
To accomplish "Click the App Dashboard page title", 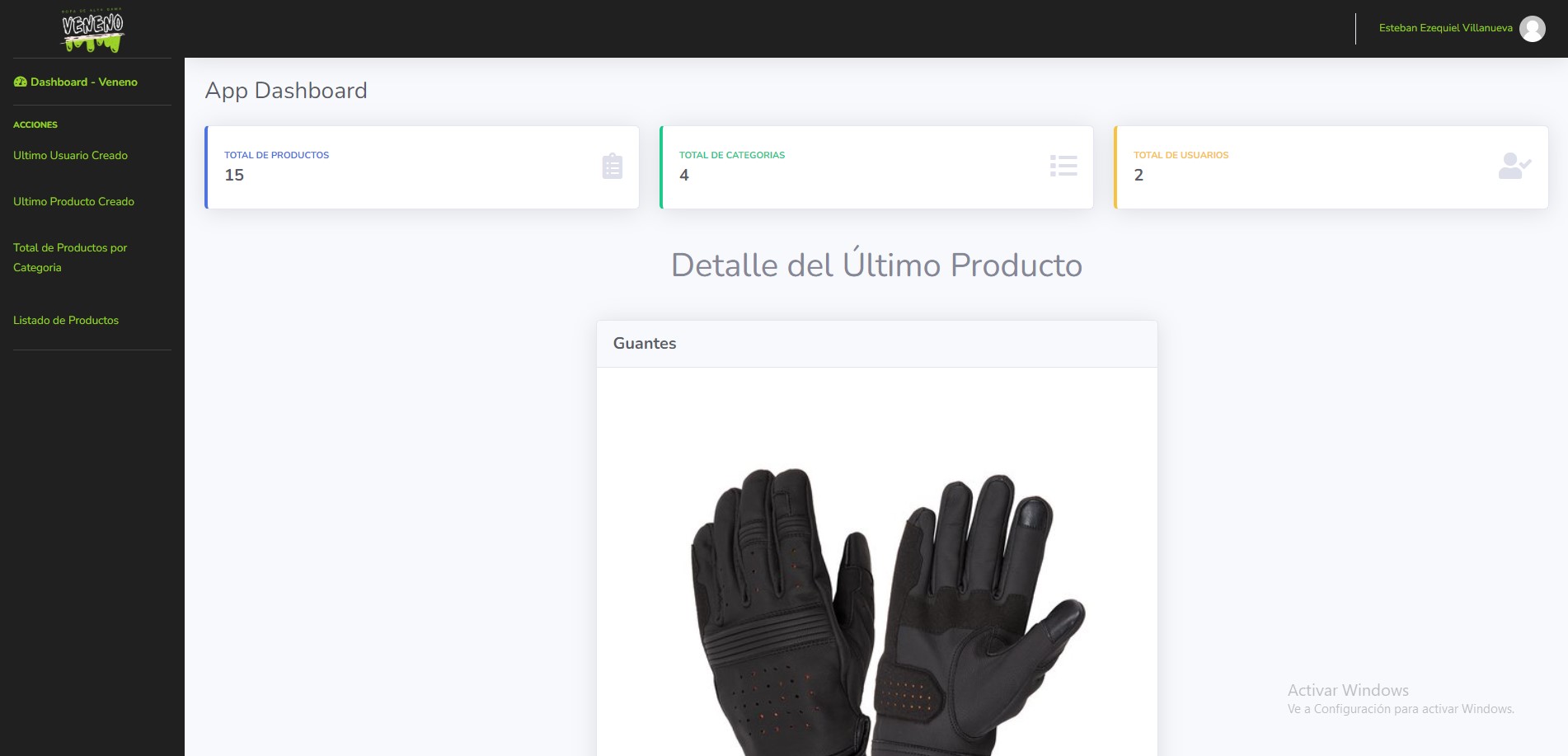I will point(286,91).
